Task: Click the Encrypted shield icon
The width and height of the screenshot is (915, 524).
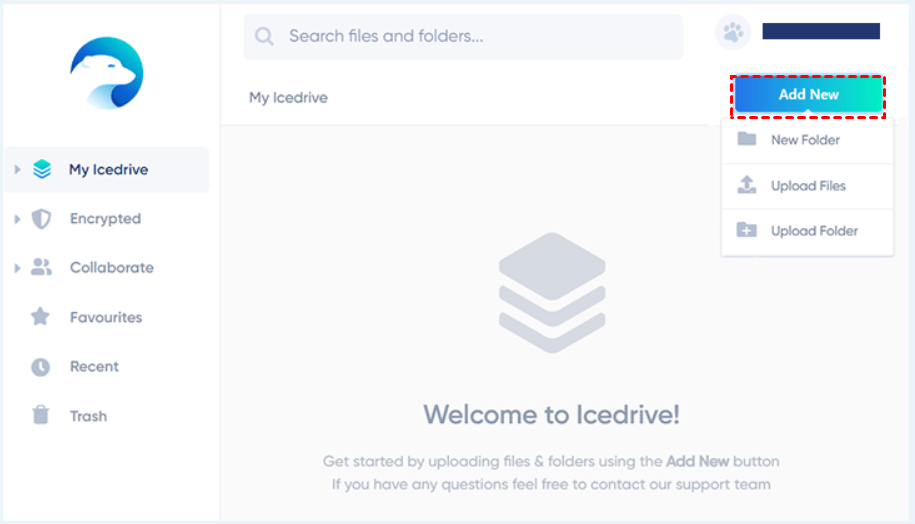Action: coord(41,219)
